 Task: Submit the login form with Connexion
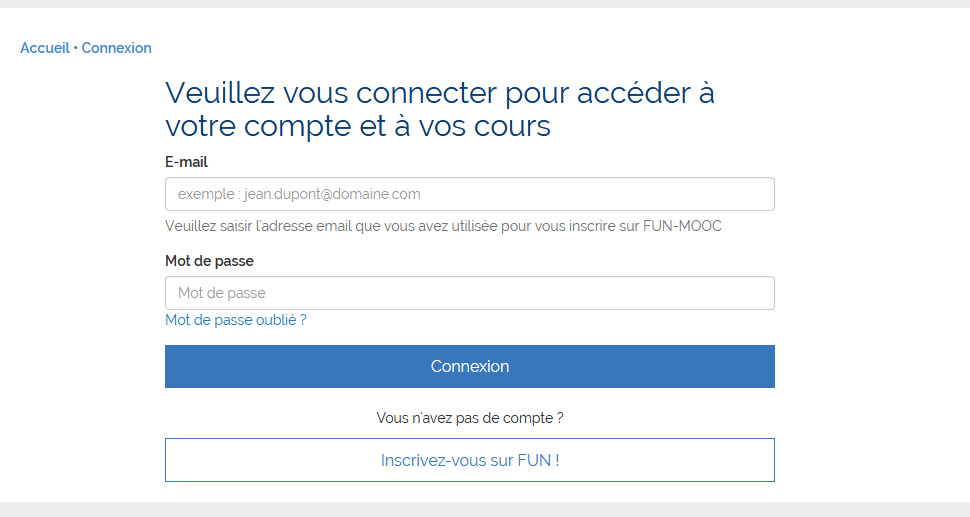[x=469, y=366]
